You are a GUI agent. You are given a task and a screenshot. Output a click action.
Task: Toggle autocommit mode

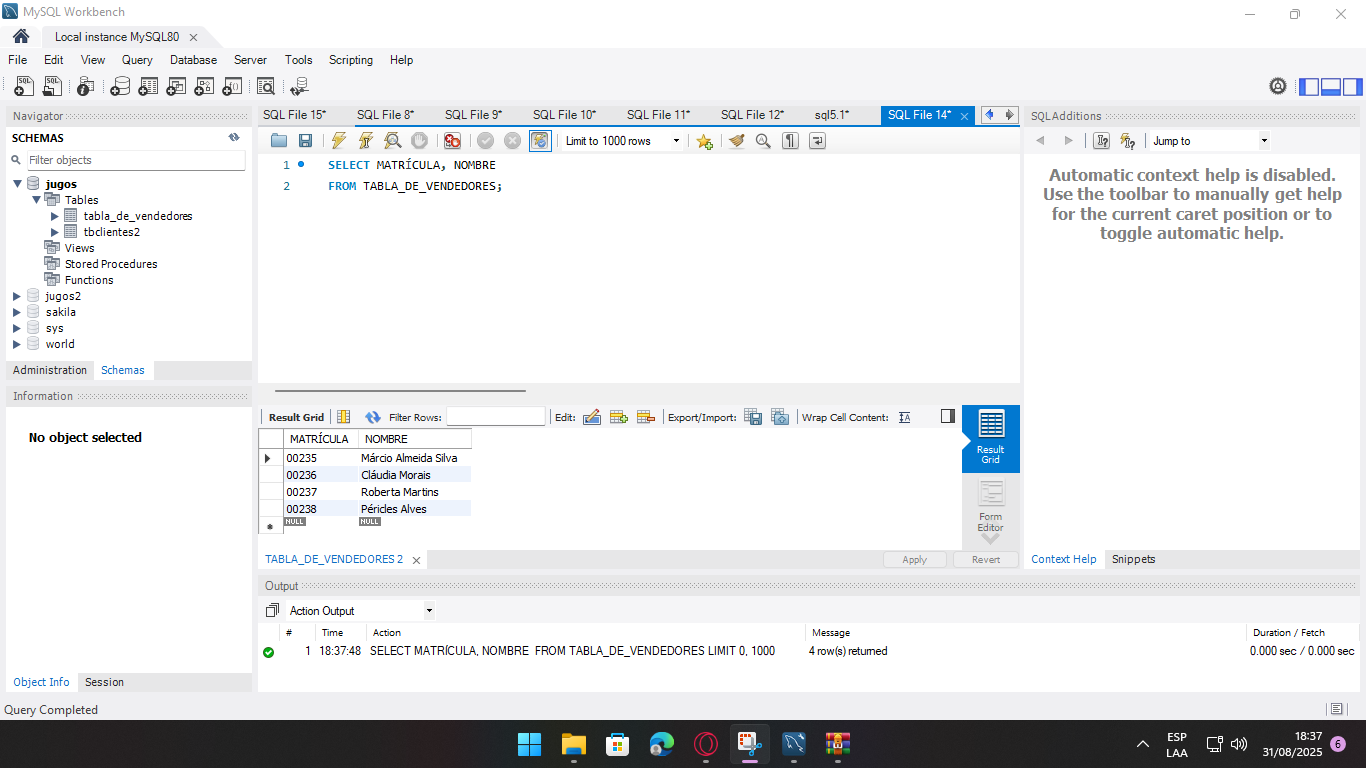point(540,141)
